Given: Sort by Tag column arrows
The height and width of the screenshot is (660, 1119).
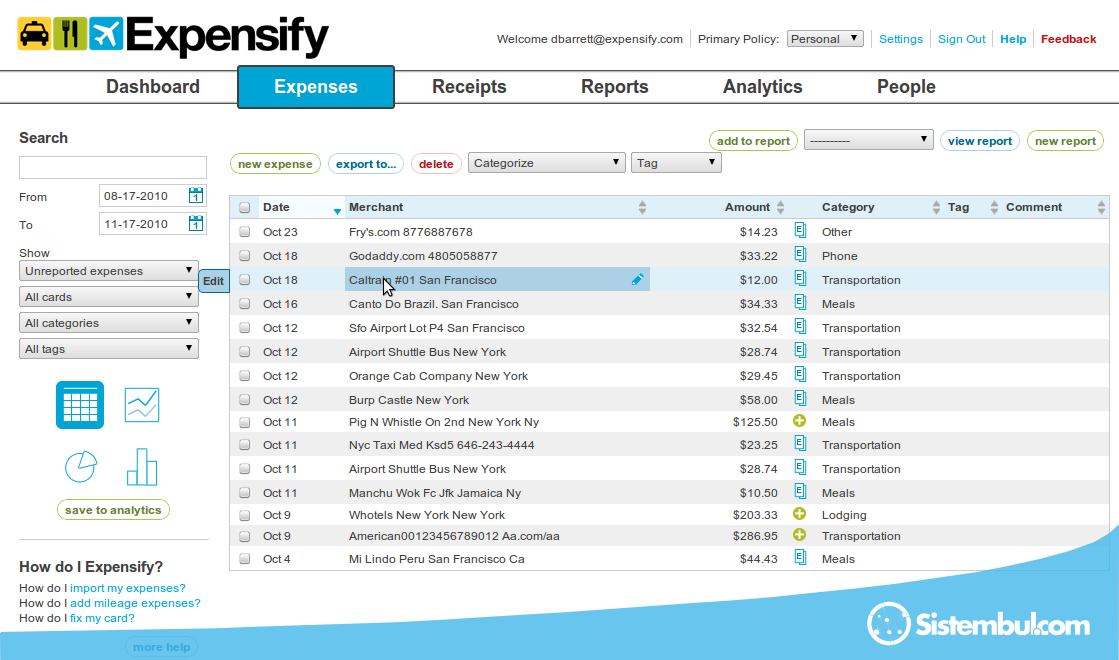Looking at the screenshot, I should 994,207.
